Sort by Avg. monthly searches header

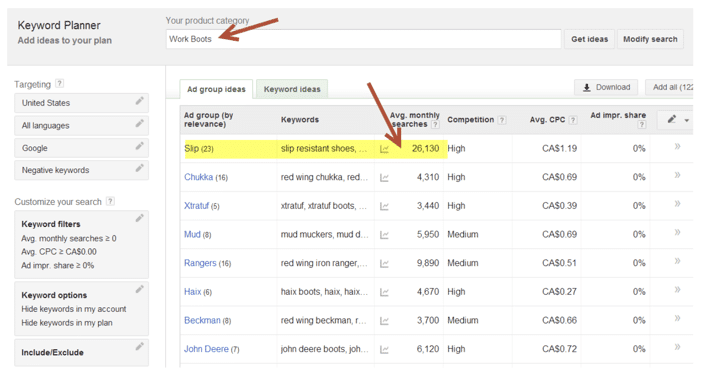click(415, 120)
